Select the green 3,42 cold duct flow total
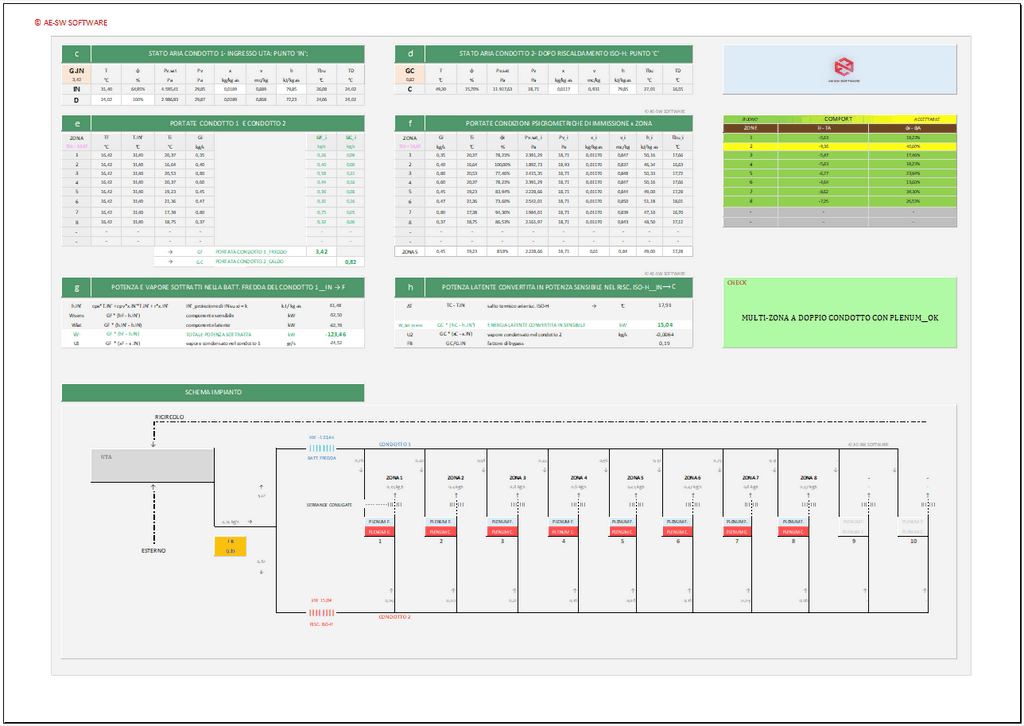 tap(322, 252)
